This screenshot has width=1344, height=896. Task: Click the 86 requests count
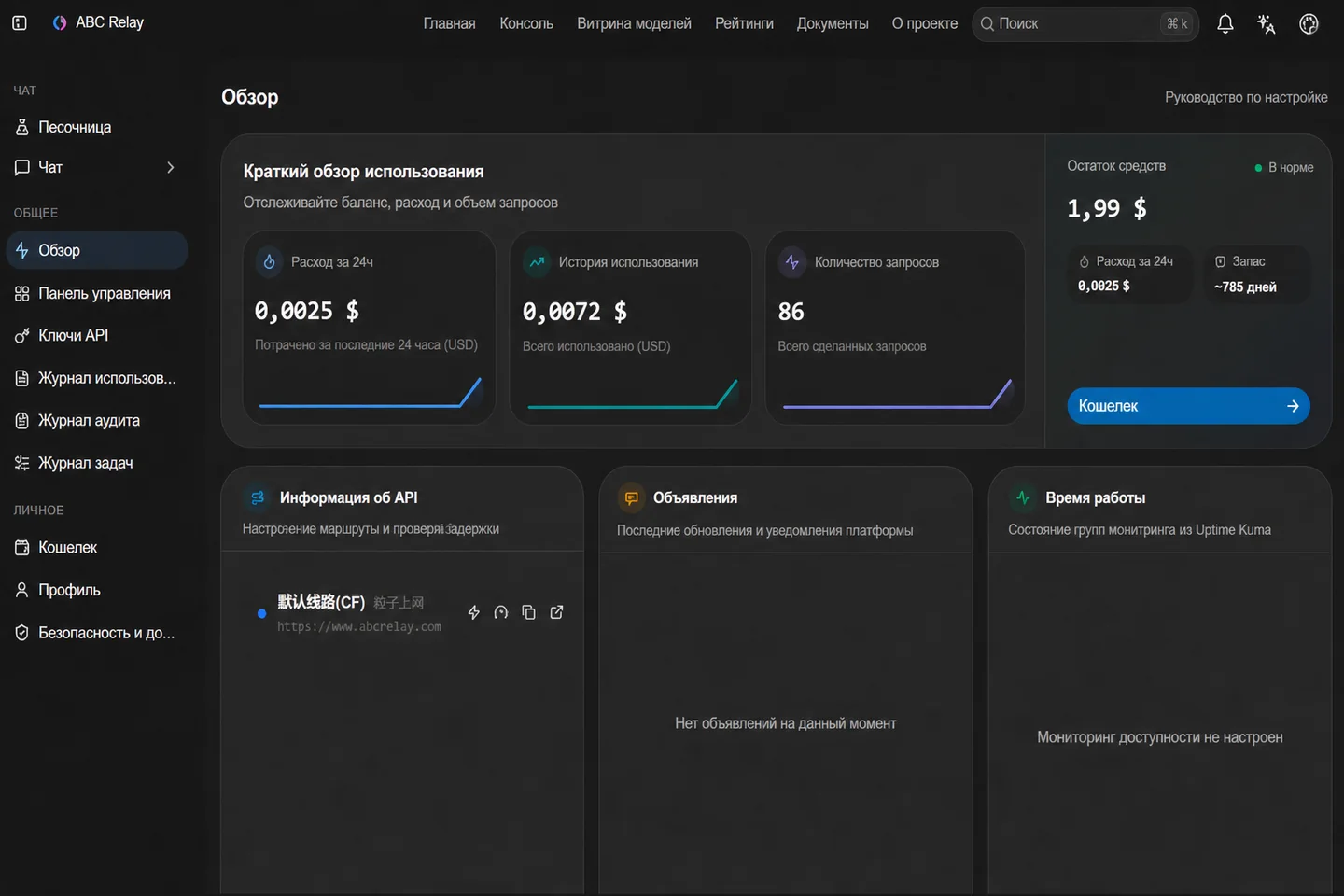[x=791, y=312]
